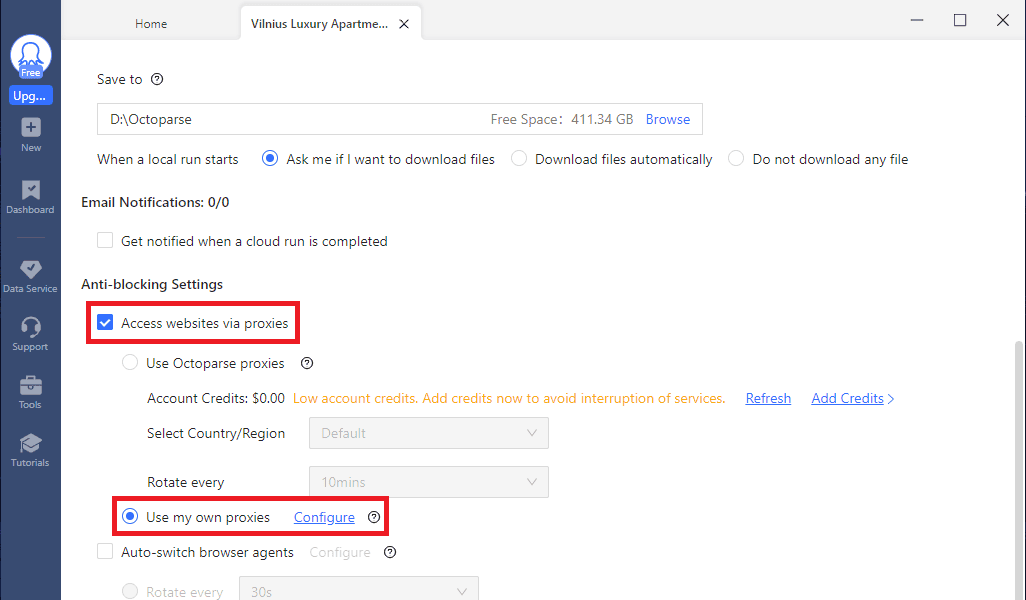Image resolution: width=1026 pixels, height=600 pixels.
Task: Click the When a local run starts label
Action: 168,159
